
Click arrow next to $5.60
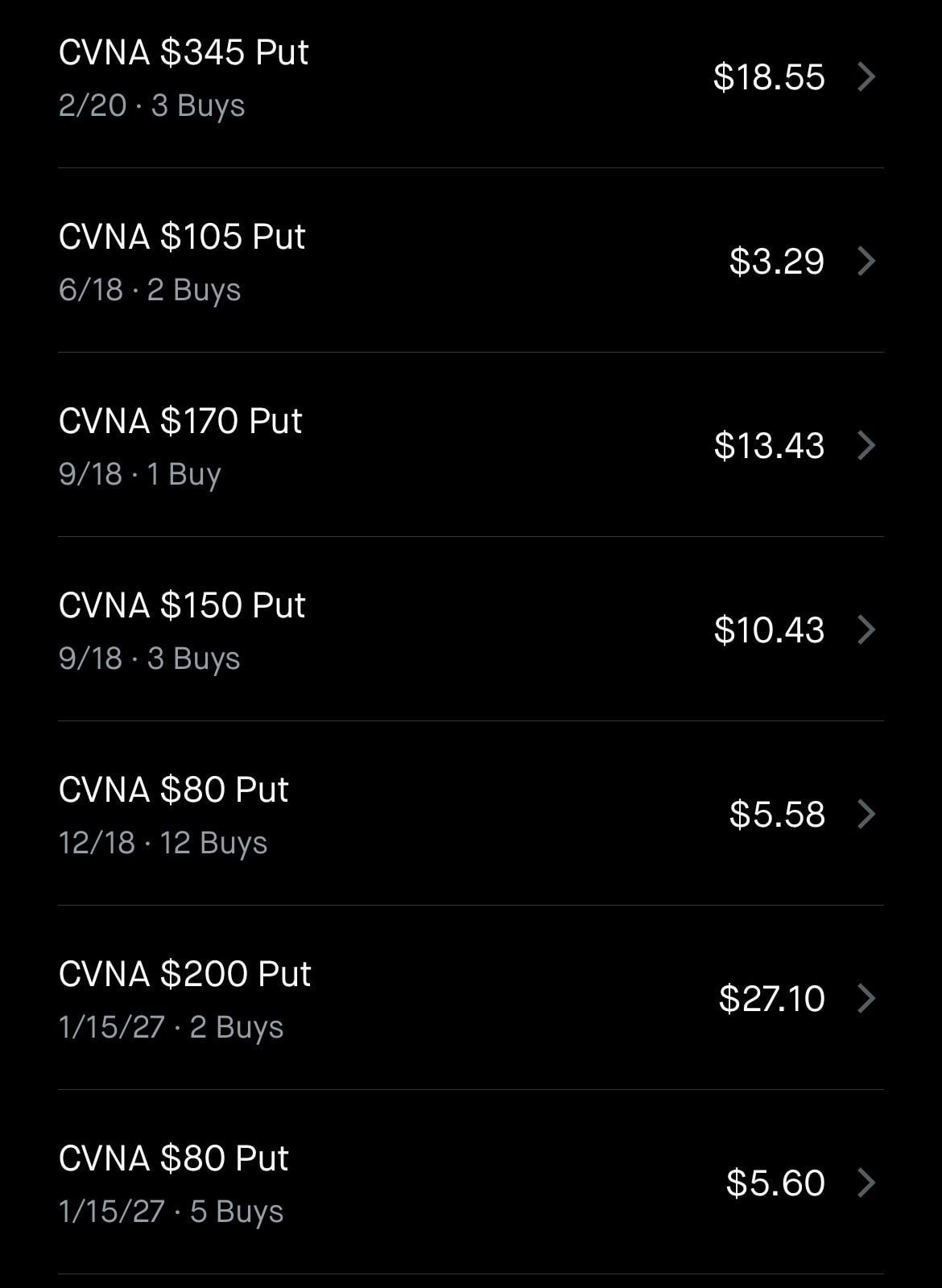pyautogui.click(x=866, y=1183)
